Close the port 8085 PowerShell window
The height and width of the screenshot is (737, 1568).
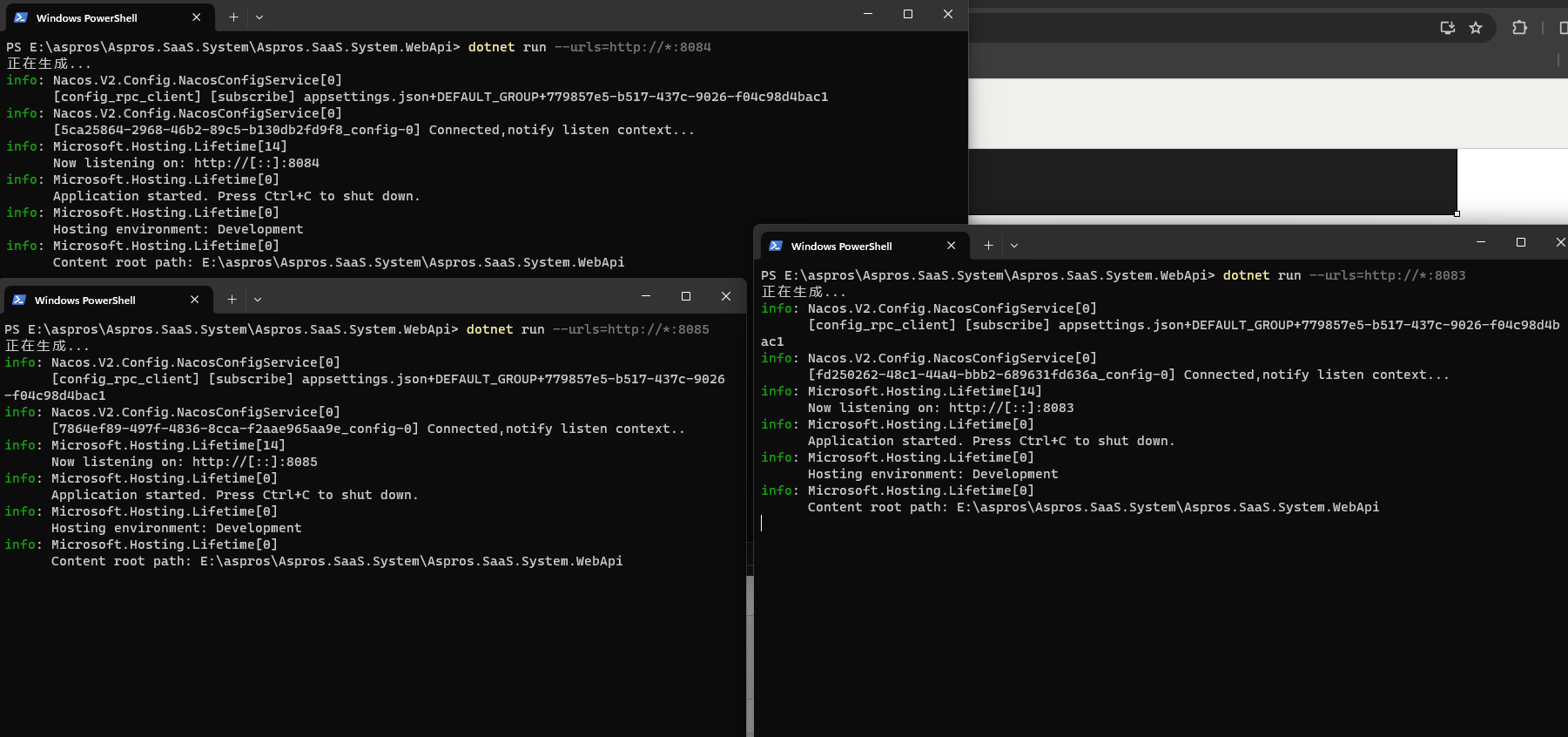pyautogui.click(x=726, y=296)
